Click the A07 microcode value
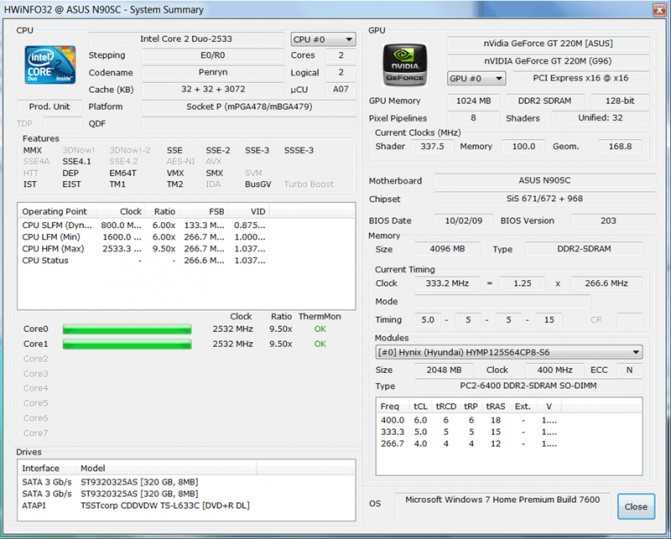 tap(341, 89)
